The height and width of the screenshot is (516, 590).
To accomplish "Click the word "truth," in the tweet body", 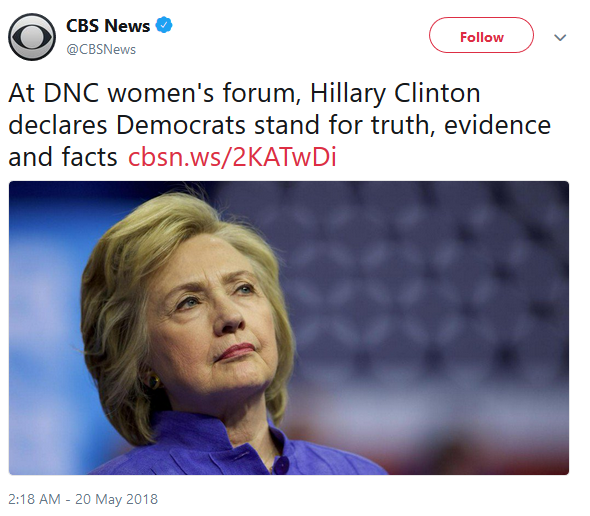I will [x=403, y=125].
